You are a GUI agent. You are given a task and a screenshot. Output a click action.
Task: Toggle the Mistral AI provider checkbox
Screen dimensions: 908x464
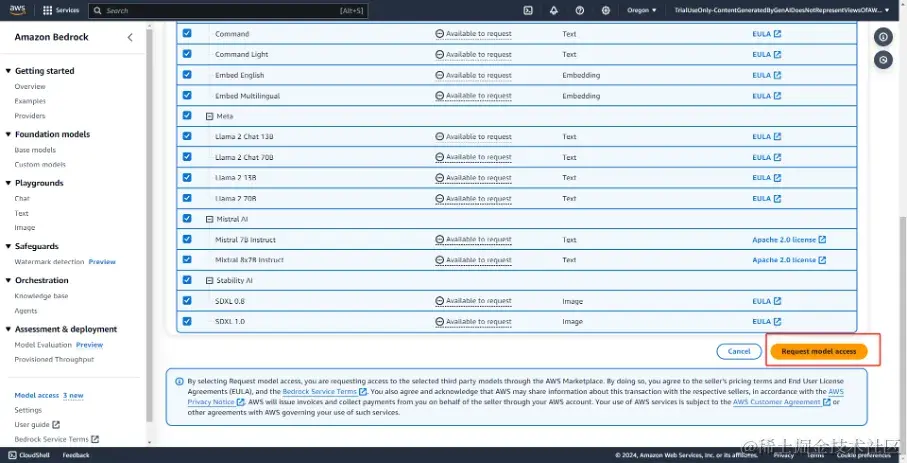click(x=187, y=218)
